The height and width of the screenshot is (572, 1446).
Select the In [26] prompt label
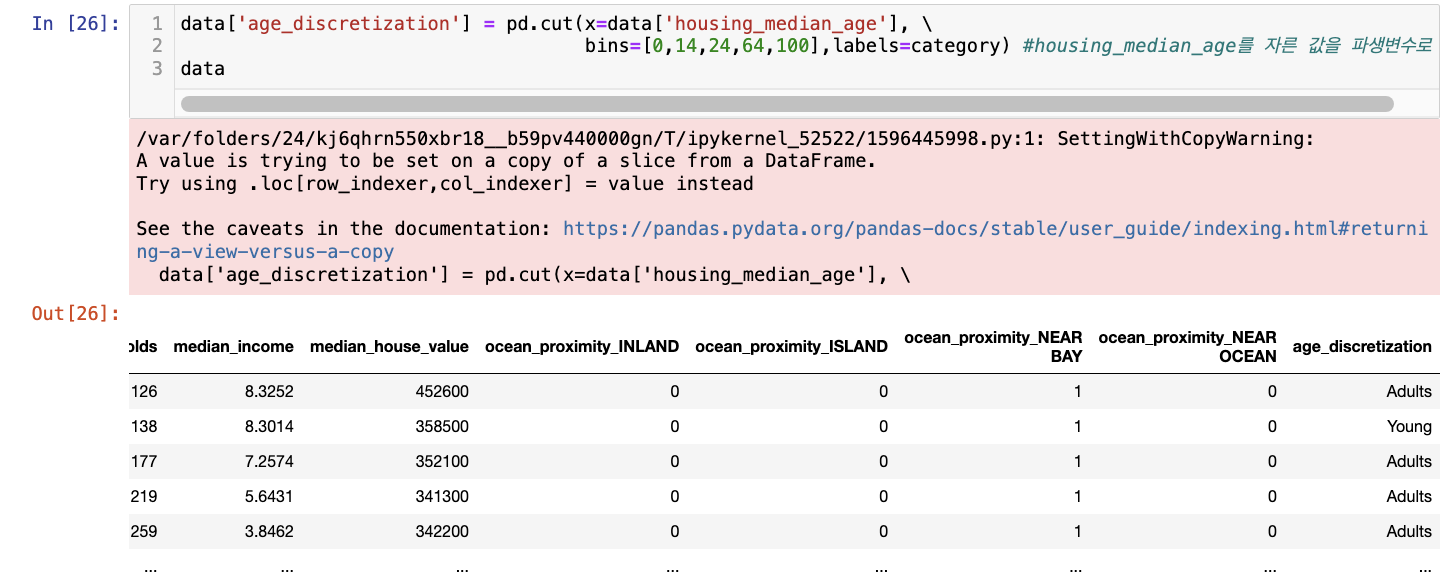point(76,23)
